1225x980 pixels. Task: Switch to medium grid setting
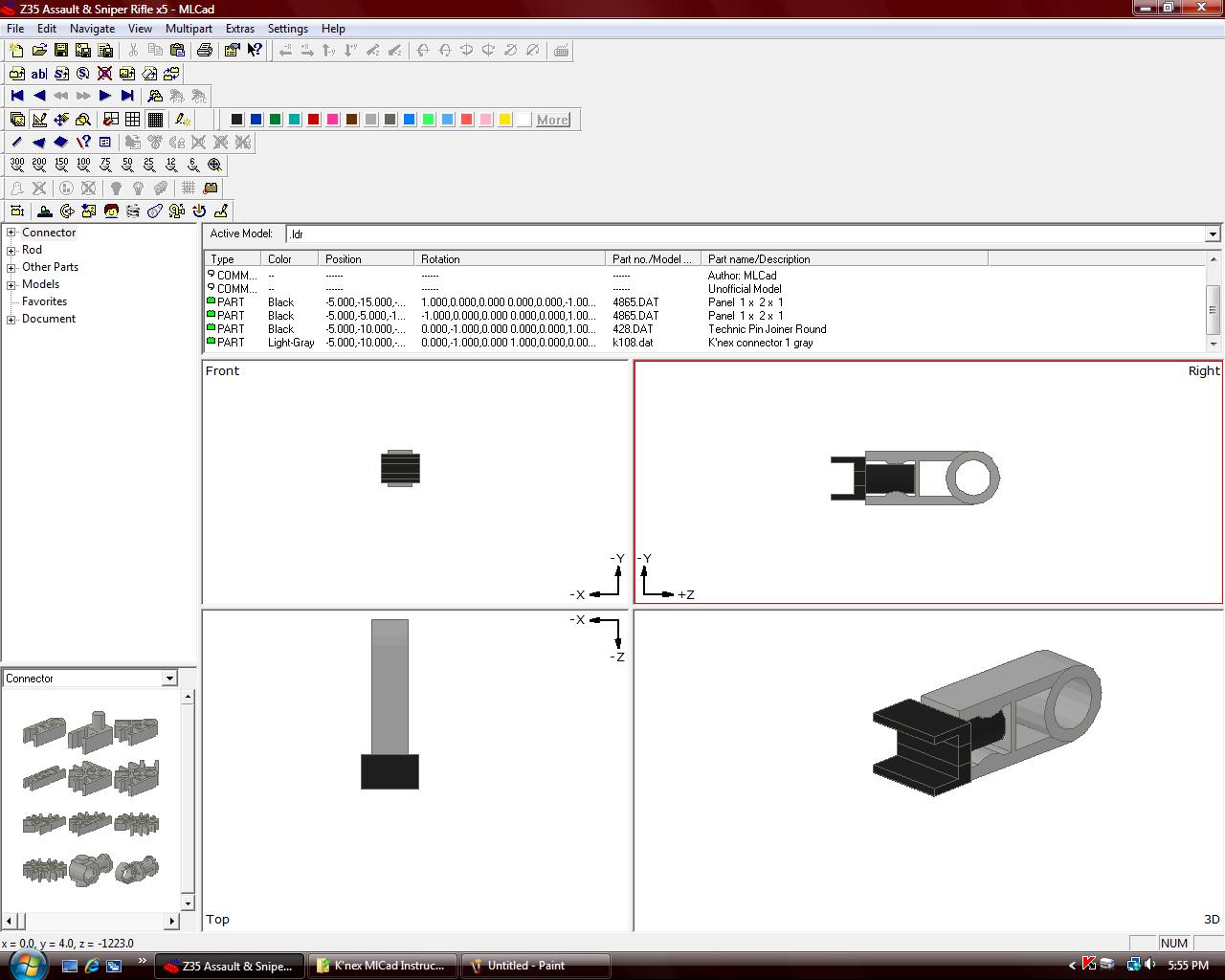(x=133, y=120)
